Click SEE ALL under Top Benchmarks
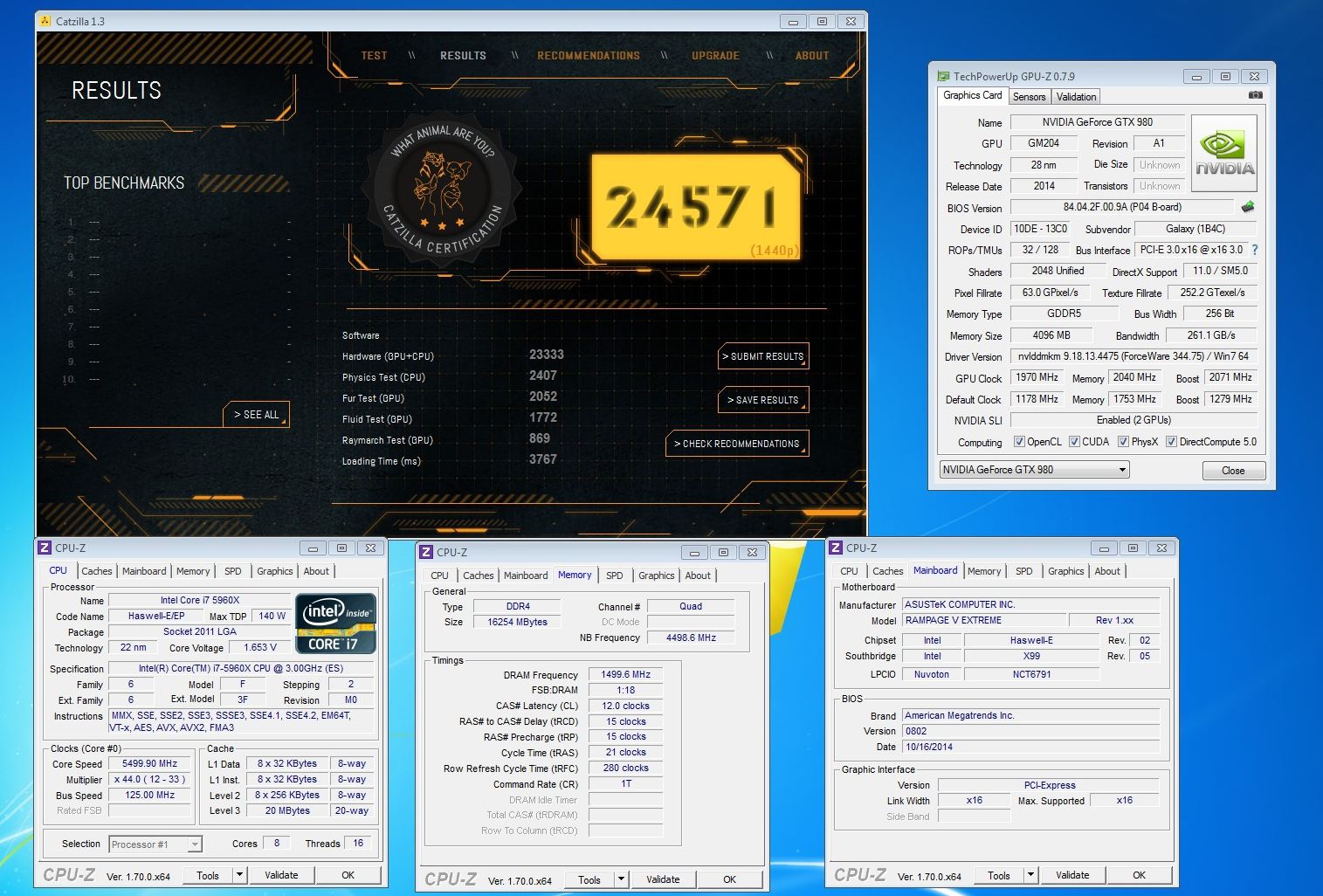The image size is (1323, 896). click(x=257, y=415)
